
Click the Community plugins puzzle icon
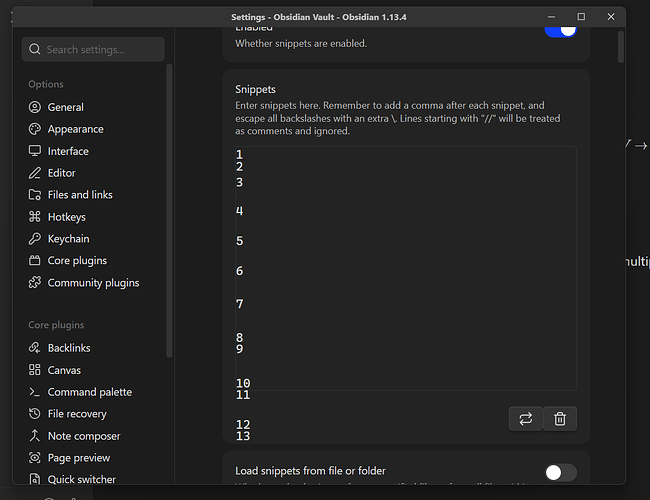click(35, 283)
